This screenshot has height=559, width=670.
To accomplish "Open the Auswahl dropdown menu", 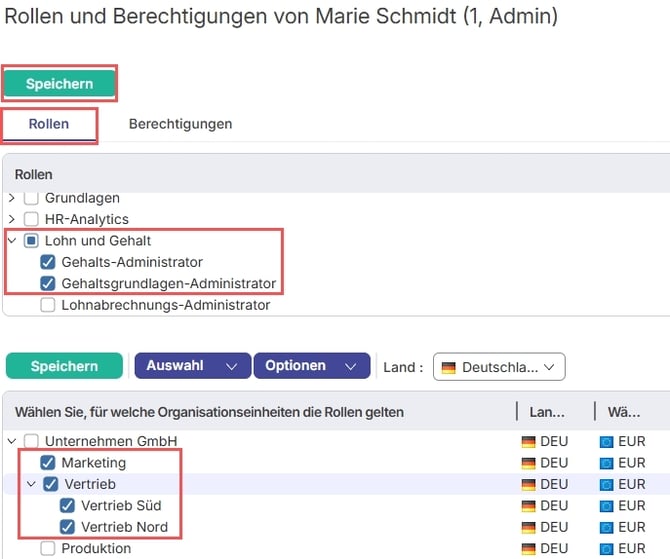I will pos(191,366).
